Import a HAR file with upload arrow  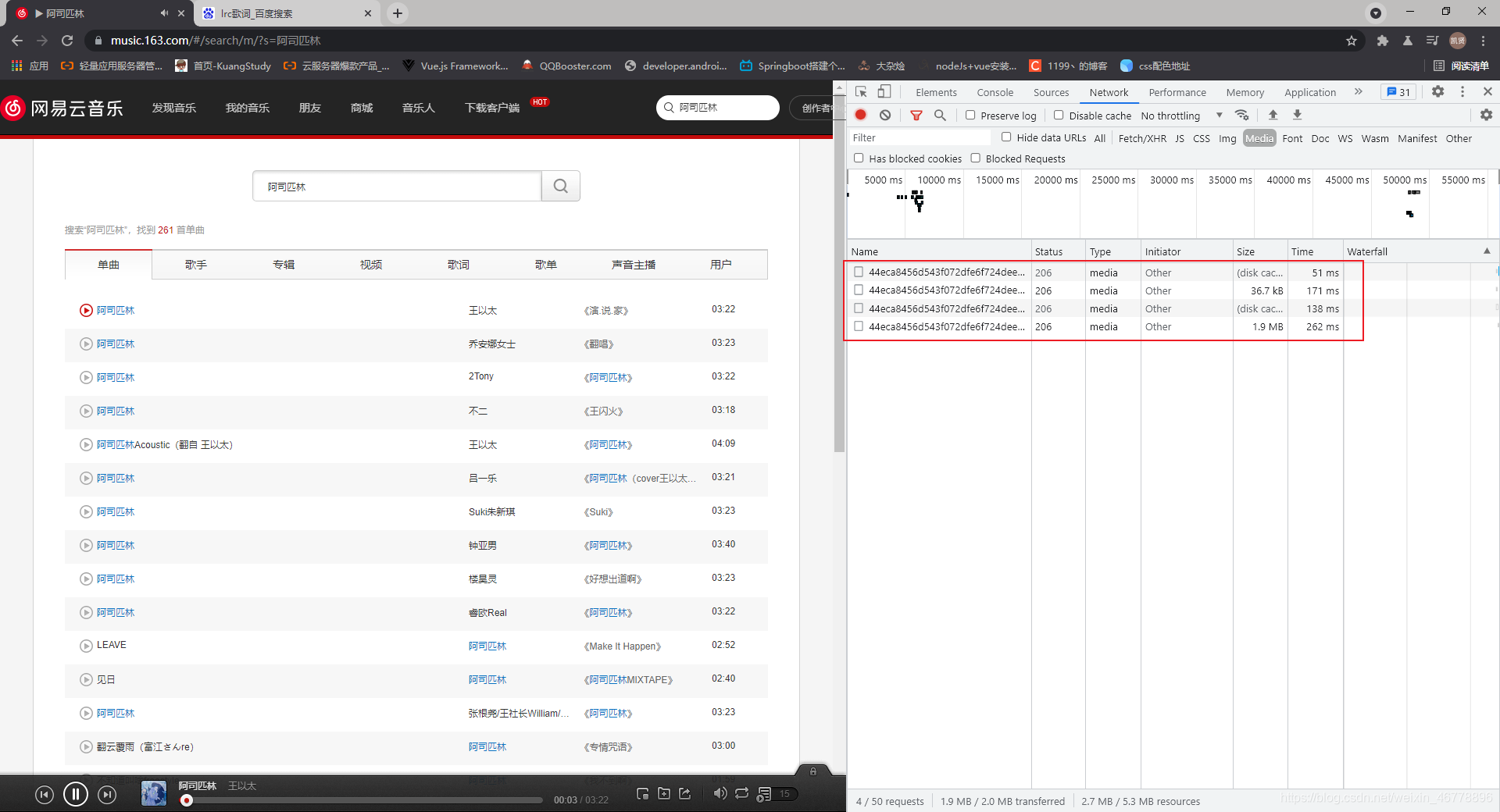click(1273, 115)
